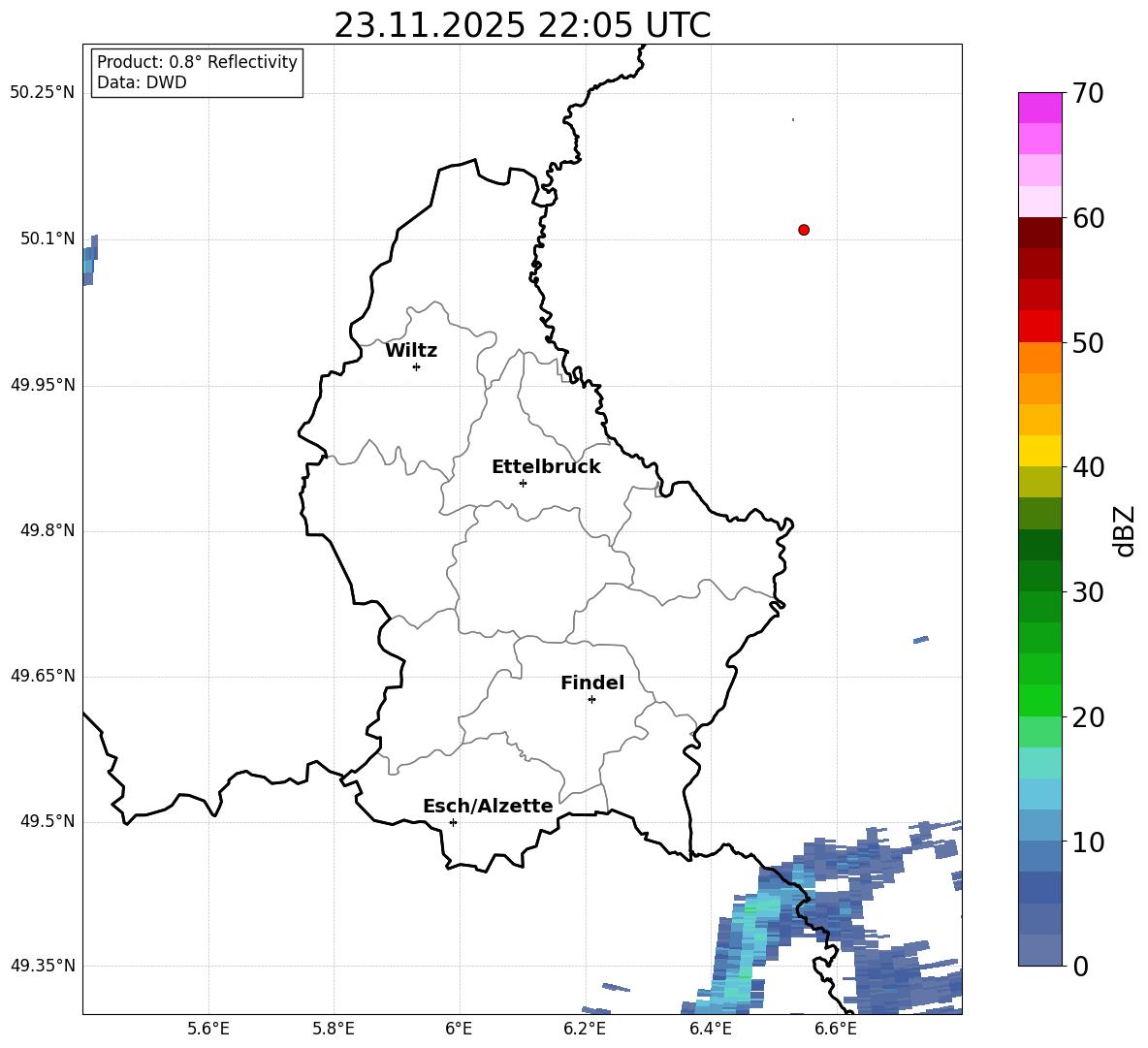Click the 6°E longitude label

pyautogui.click(x=459, y=1029)
